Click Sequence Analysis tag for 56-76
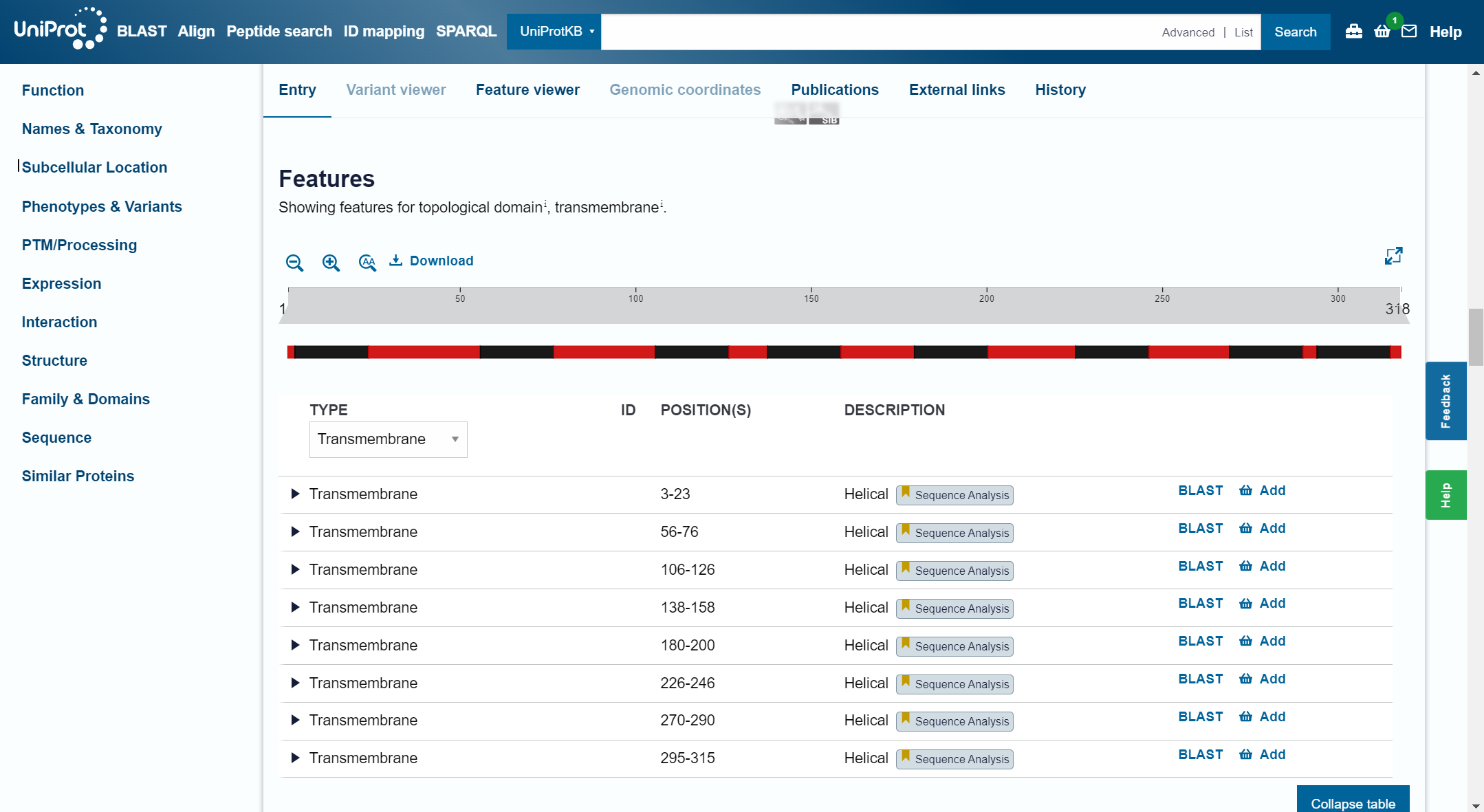 click(x=954, y=533)
